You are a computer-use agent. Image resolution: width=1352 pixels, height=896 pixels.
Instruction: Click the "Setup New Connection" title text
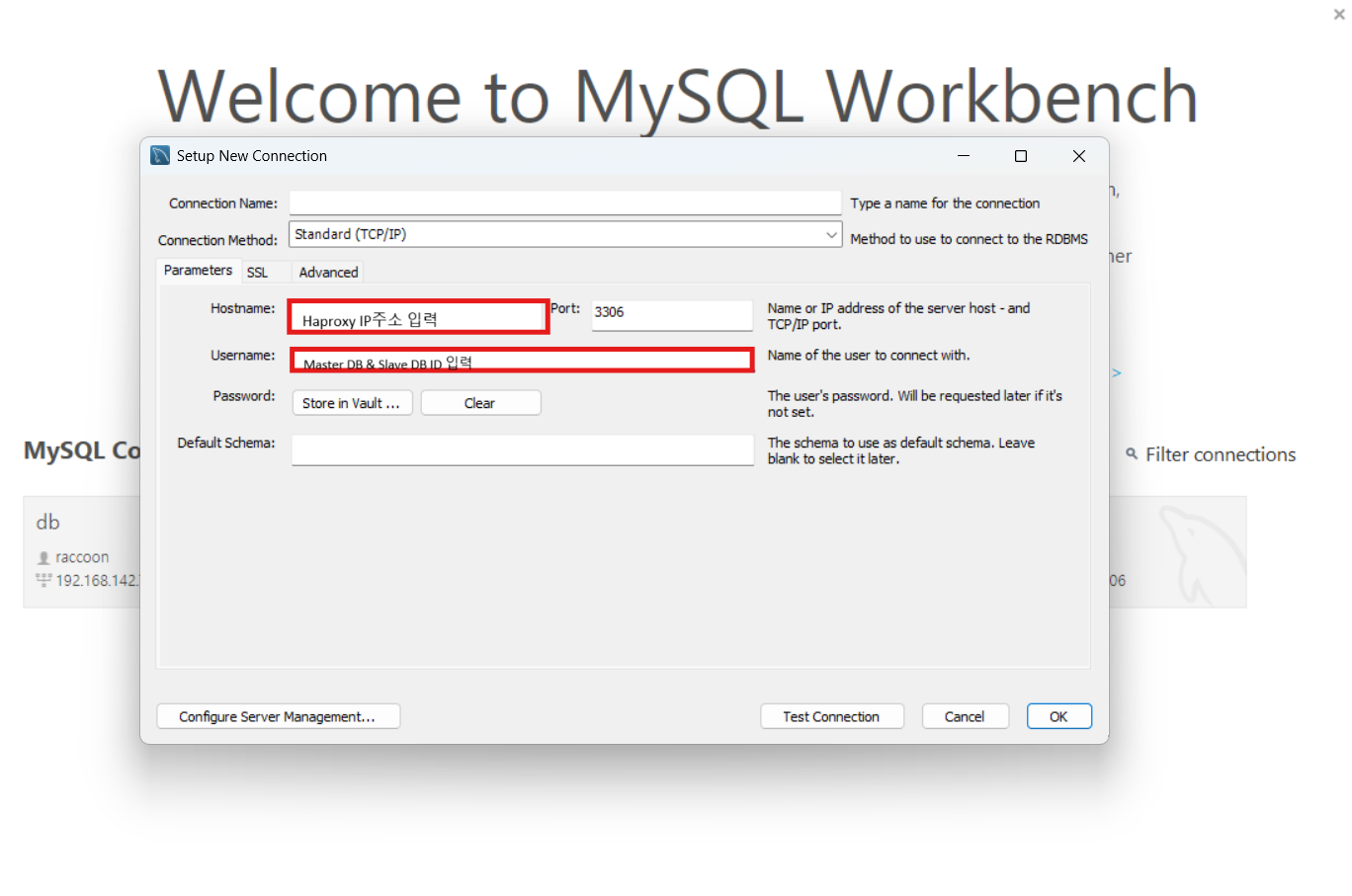pos(252,156)
